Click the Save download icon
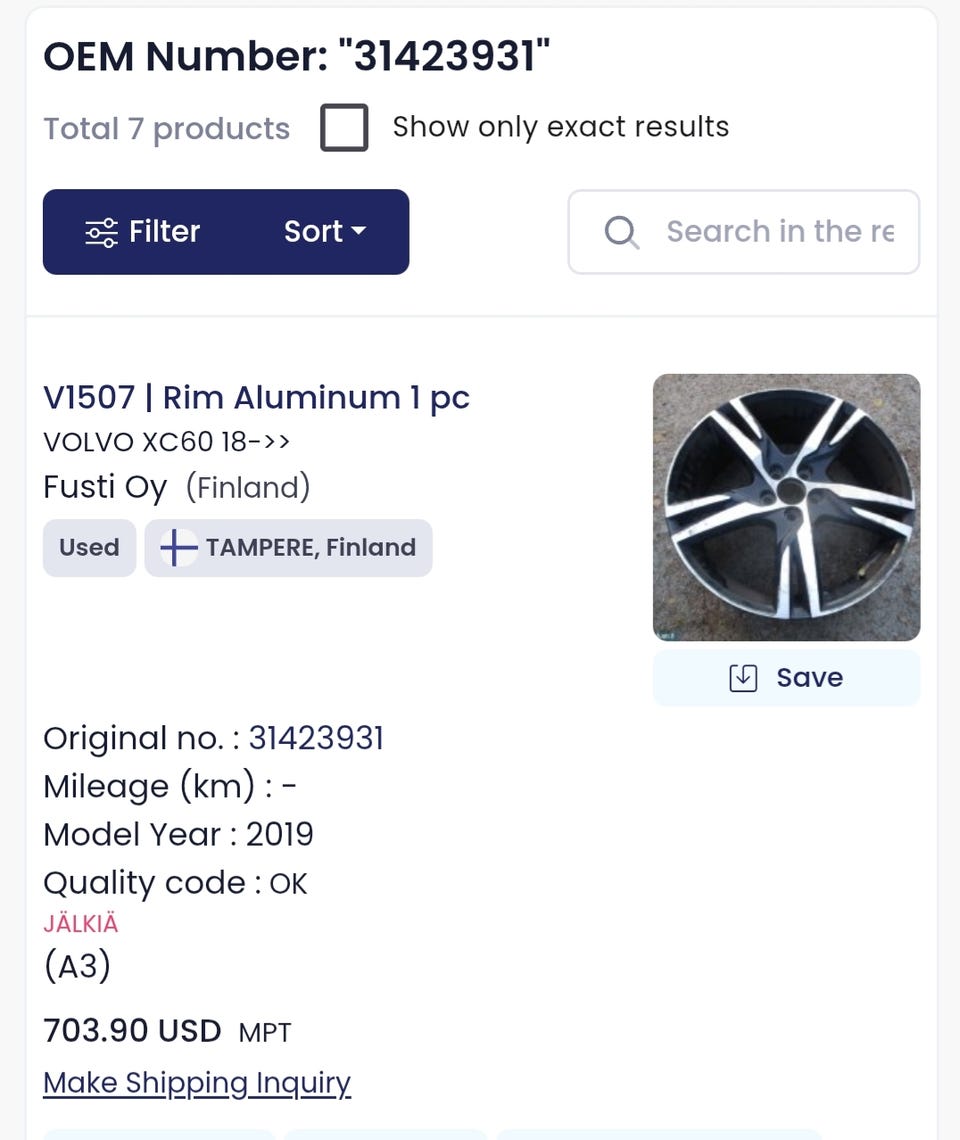Viewport: 960px width, 1140px height. coord(743,678)
